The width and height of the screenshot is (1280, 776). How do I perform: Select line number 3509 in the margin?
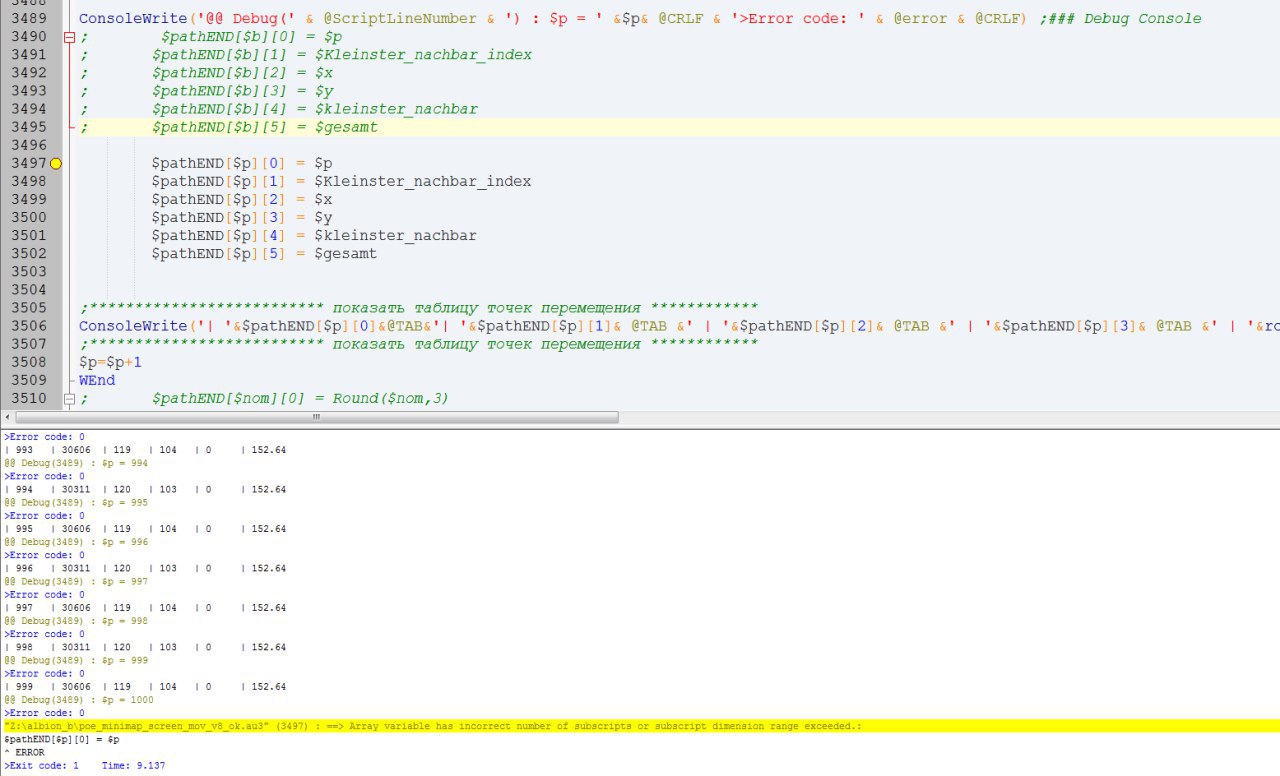coord(29,380)
